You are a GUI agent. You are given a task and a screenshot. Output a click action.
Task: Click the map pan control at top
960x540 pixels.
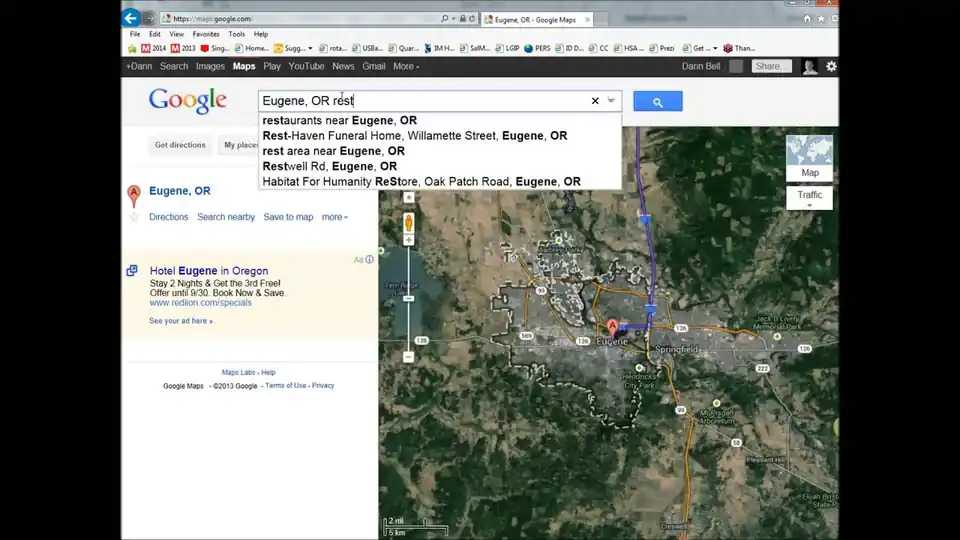(408, 197)
